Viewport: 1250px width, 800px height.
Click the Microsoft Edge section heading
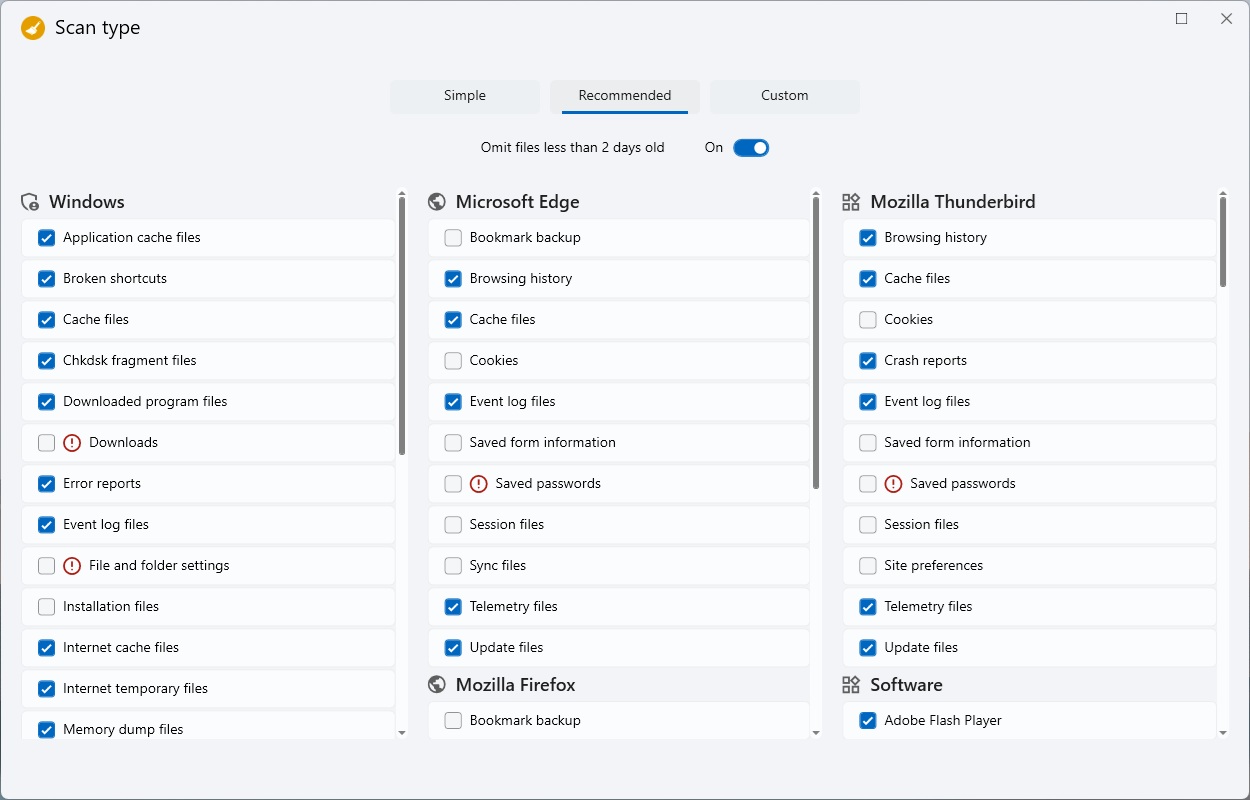[x=518, y=202]
